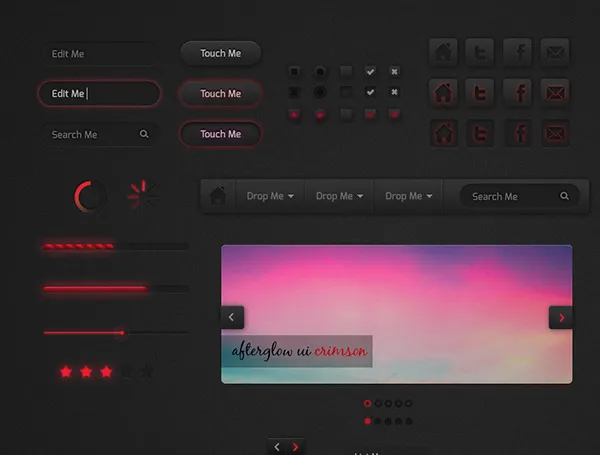Click the handle of the thin red slider

click(121, 332)
